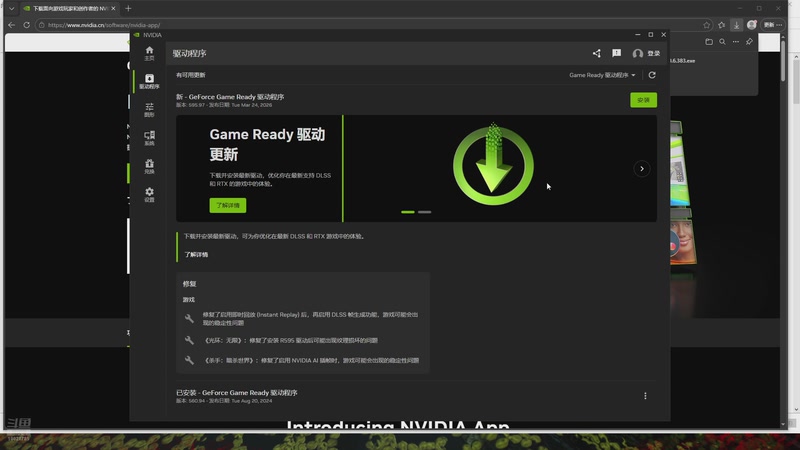Refresh the driver list with reload icon
800x450 pixels.
click(652, 75)
